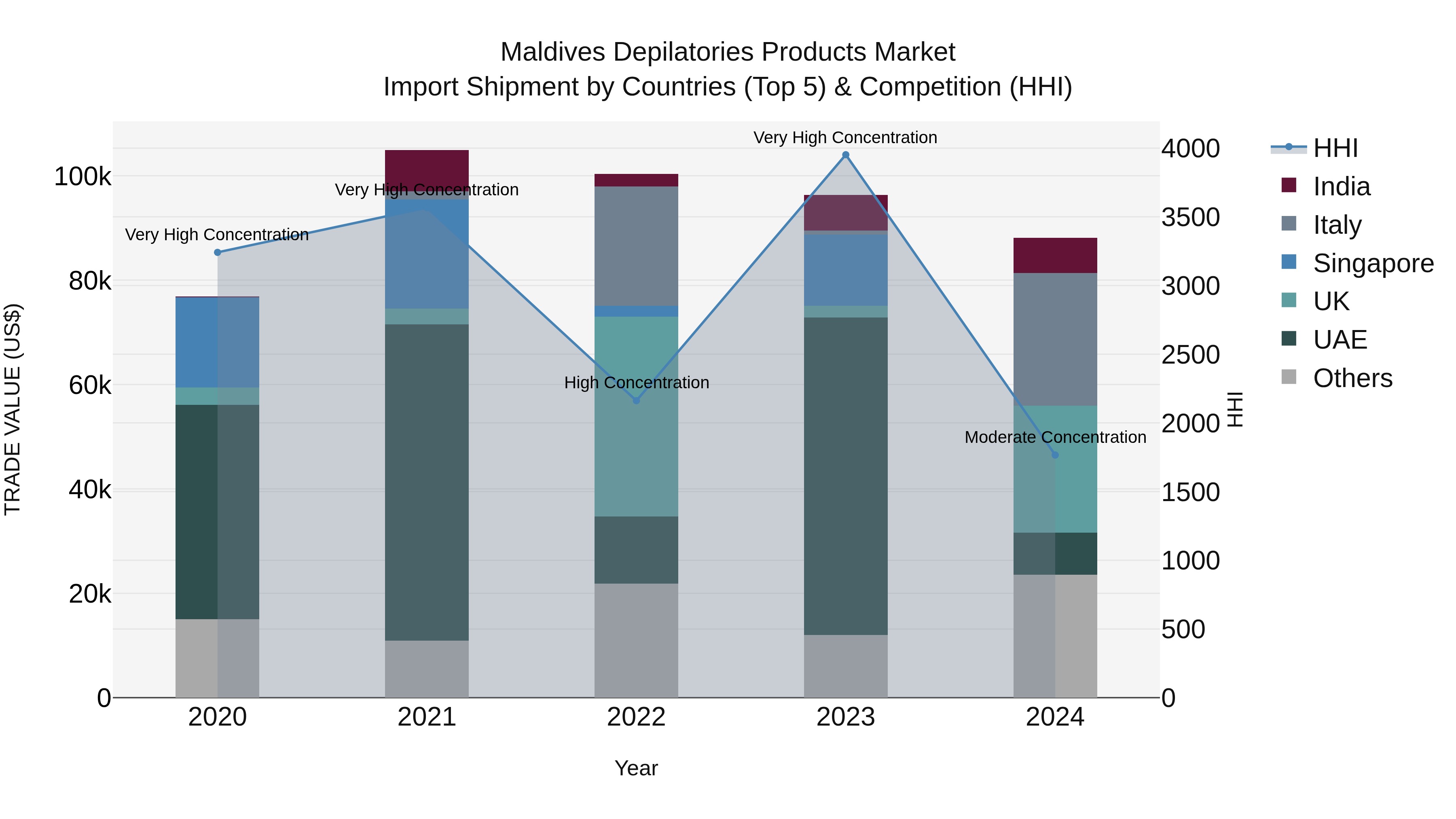Click the 2022 UK bar segment
Screen dimensions: 1456x819
(636, 417)
